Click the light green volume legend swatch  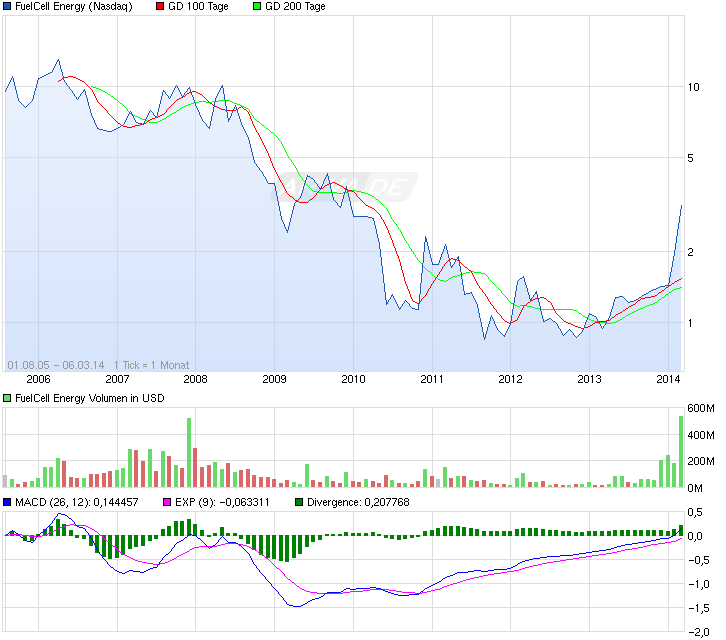pyautogui.click(x=7, y=398)
